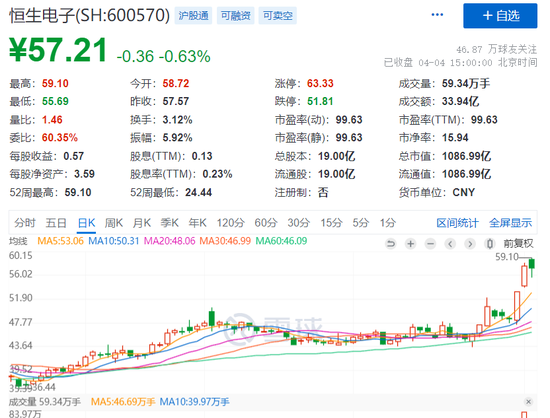Image resolution: width=550 pixels, height=418 pixels.
Task: Click the 沪股通 tag
Action: (193, 16)
